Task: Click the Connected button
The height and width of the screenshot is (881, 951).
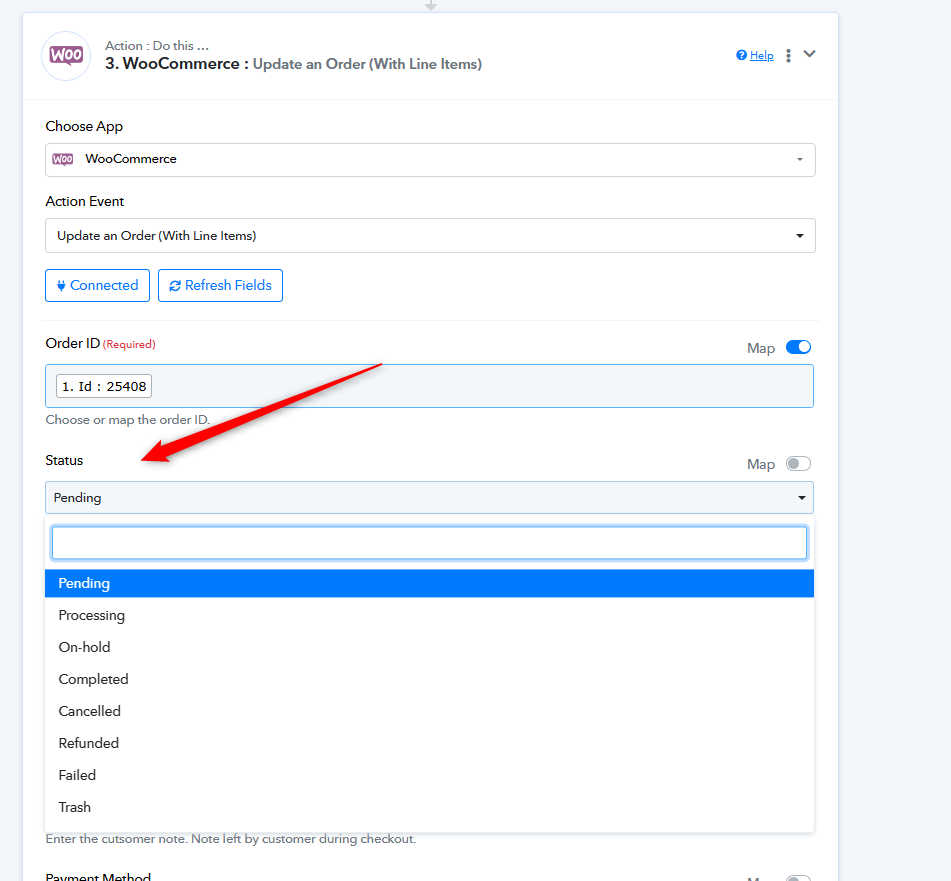Action: click(97, 285)
